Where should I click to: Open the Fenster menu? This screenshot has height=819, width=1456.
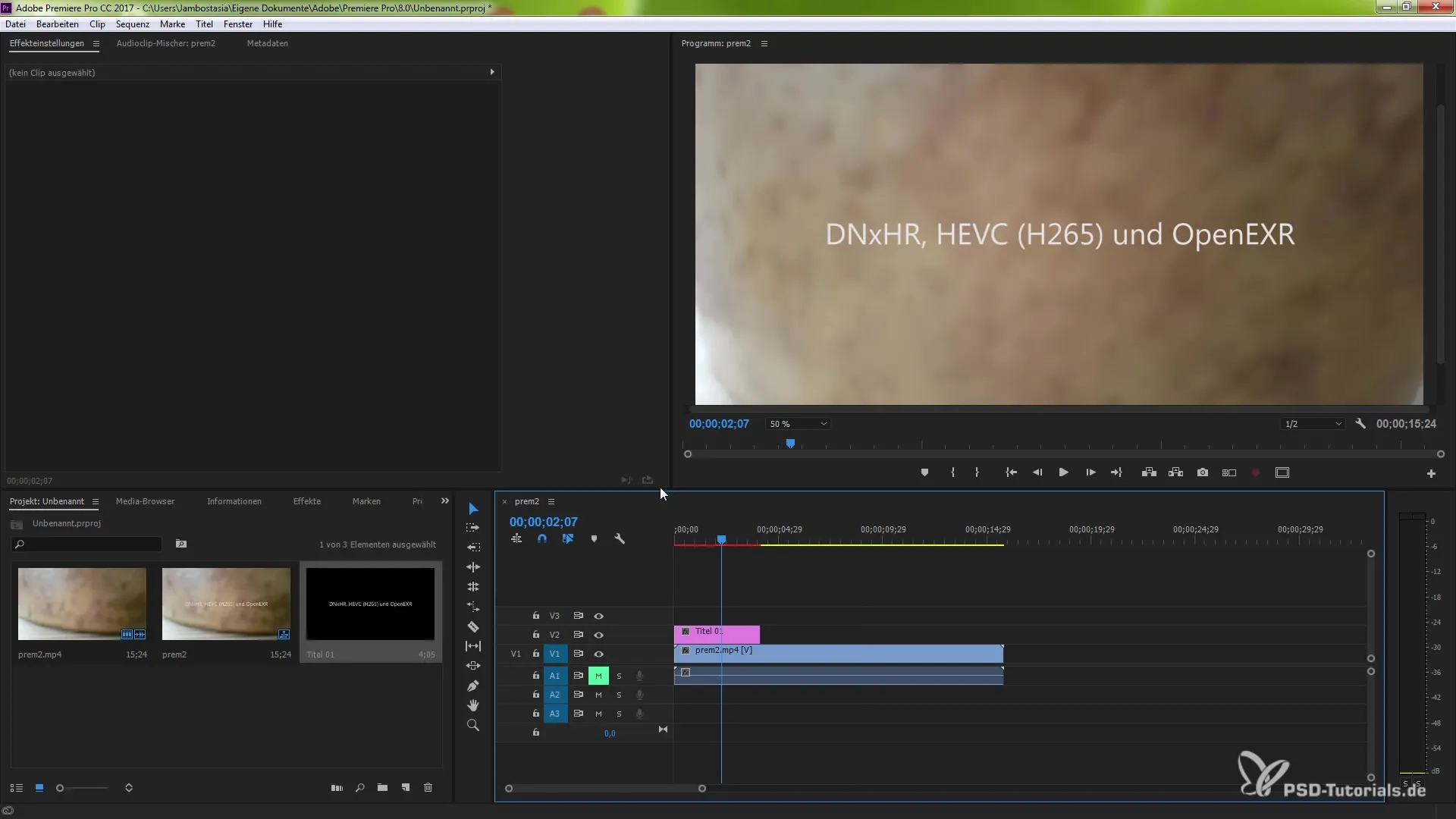point(238,24)
